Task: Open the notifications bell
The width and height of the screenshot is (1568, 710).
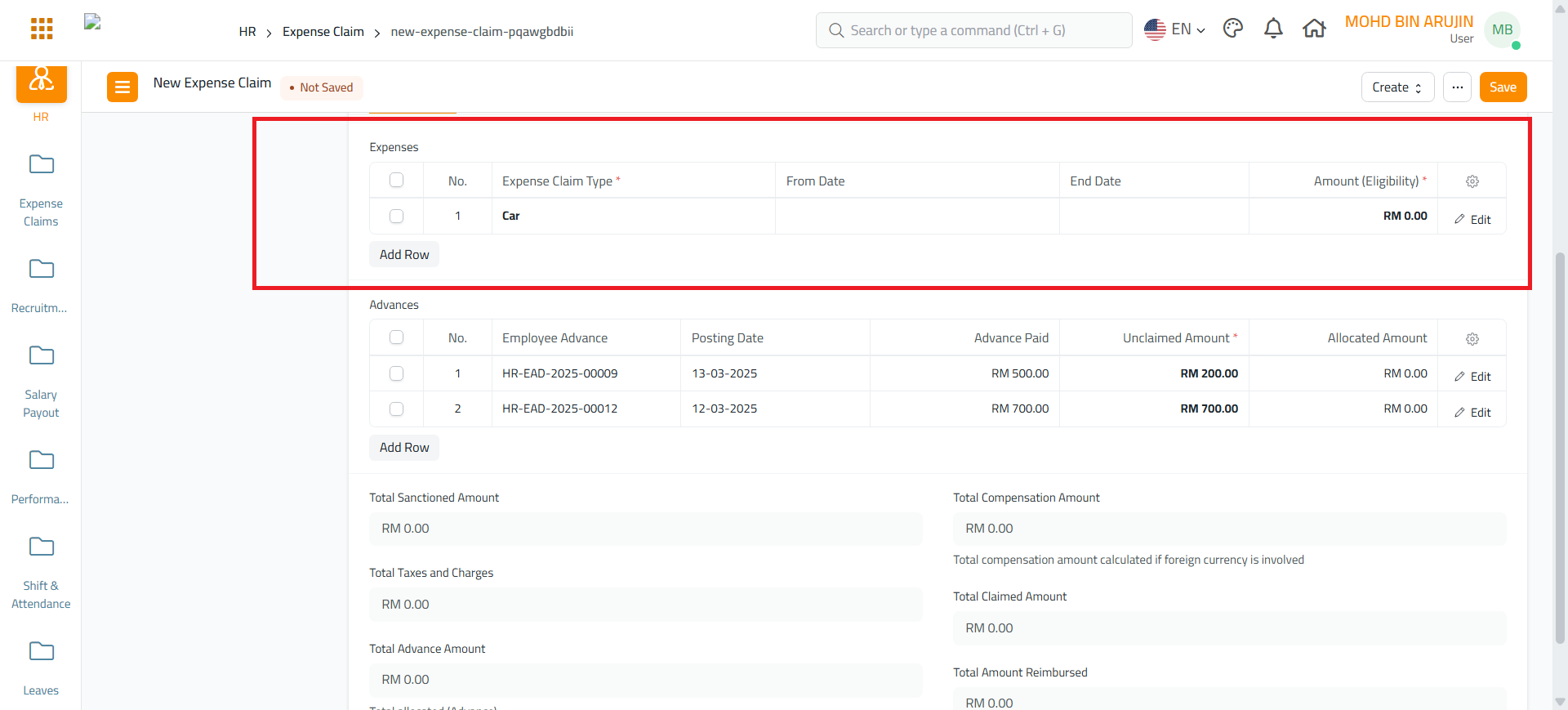Action: click(1273, 29)
